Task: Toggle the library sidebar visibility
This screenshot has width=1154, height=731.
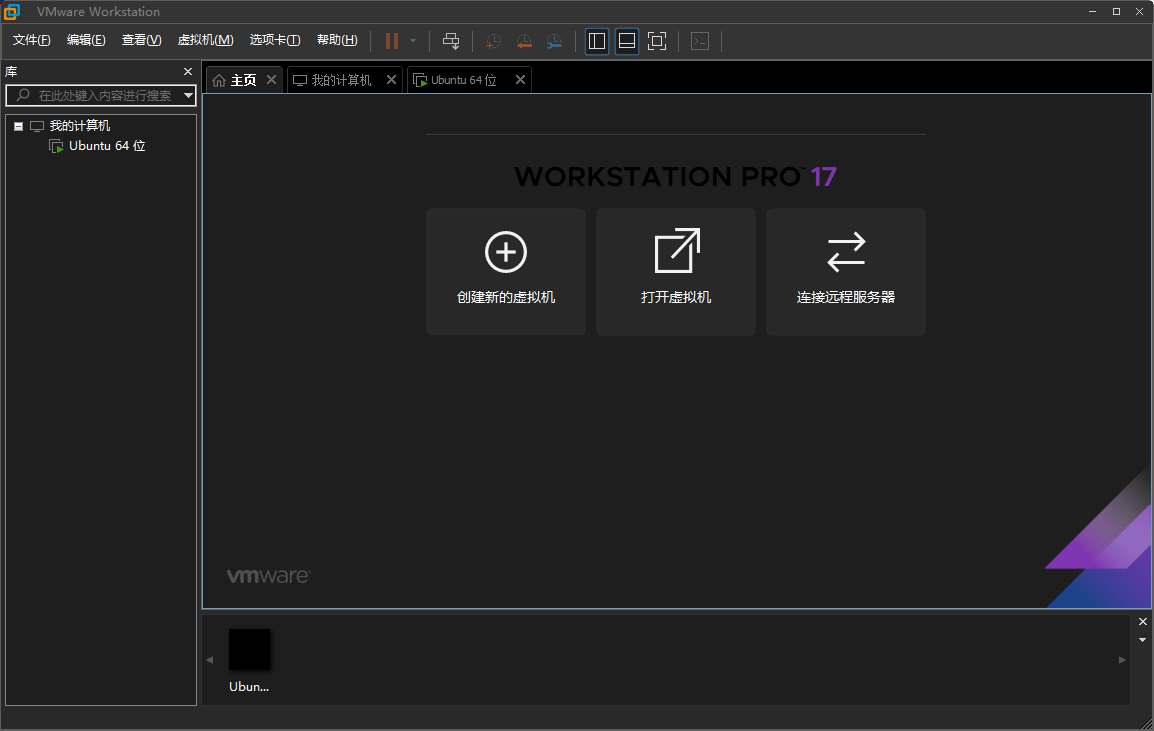Action: [x=597, y=41]
